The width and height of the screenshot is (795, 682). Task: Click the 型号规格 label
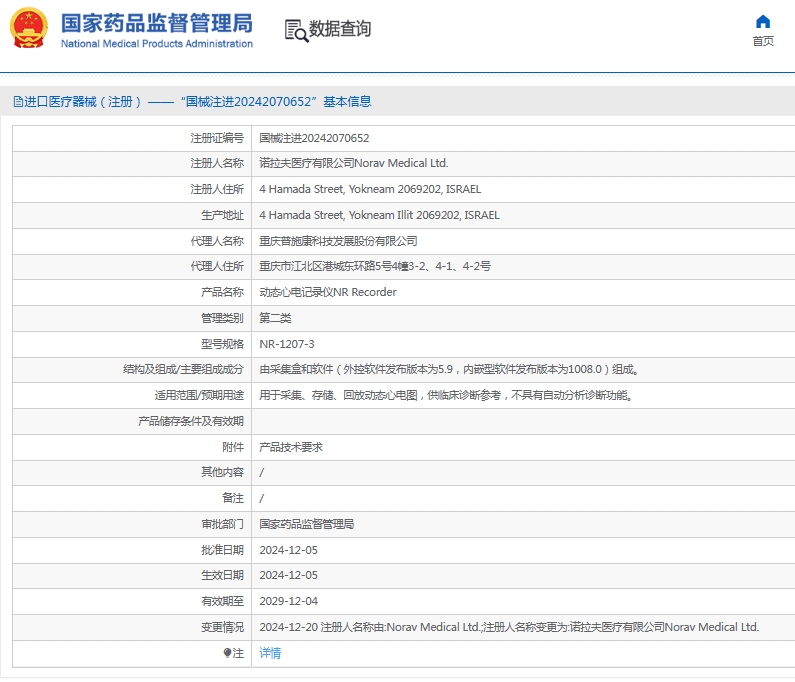pyautogui.click(x=222, y=344)
